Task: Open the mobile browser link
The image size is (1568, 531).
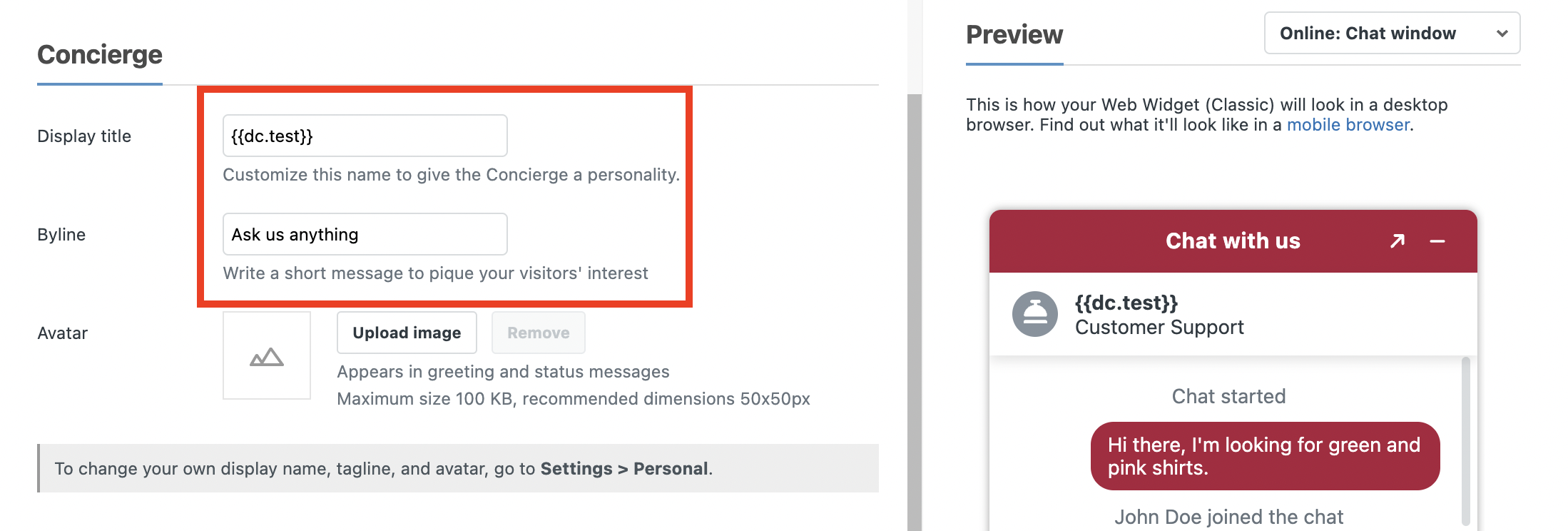Action: tap(1348, 125)
